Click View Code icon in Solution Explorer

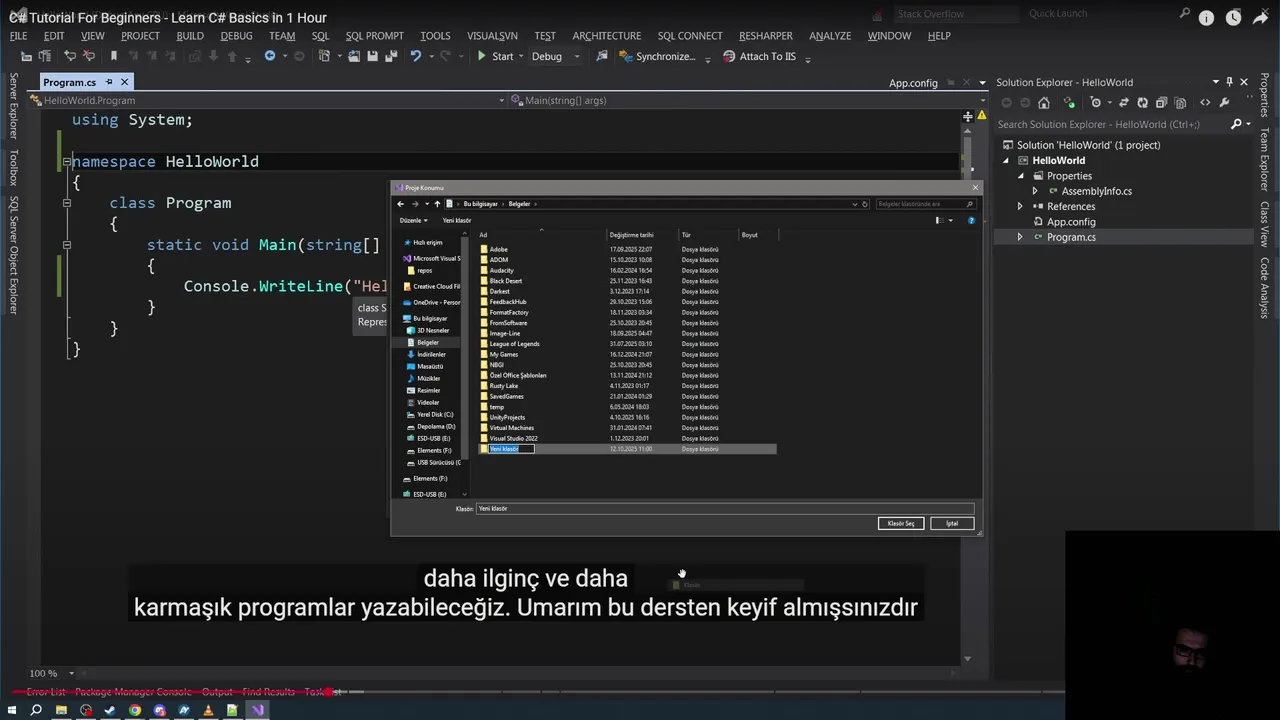click(x=1204, y=102)
